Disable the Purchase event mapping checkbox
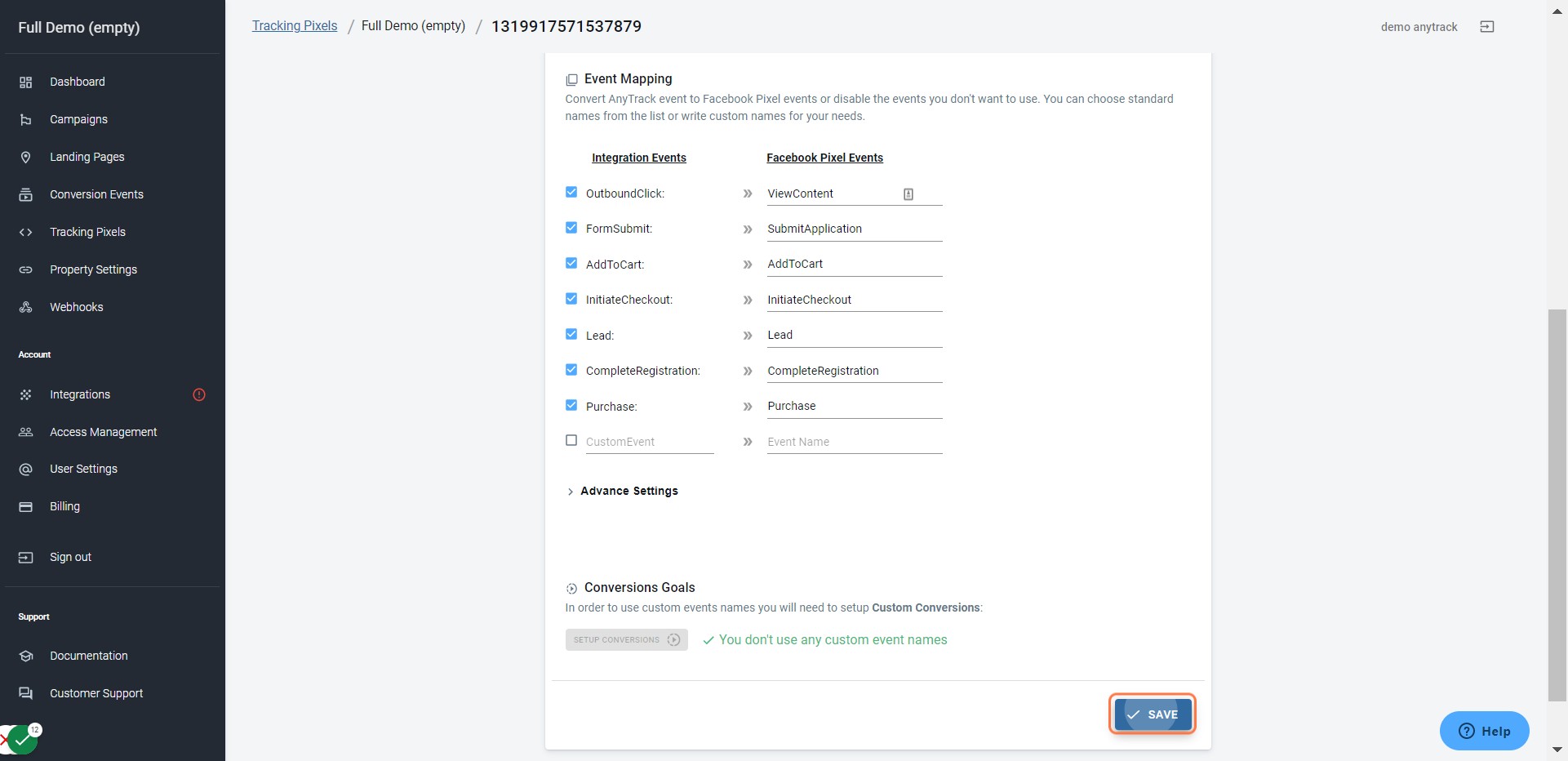1568x761 pixels. tap(571, 405)
